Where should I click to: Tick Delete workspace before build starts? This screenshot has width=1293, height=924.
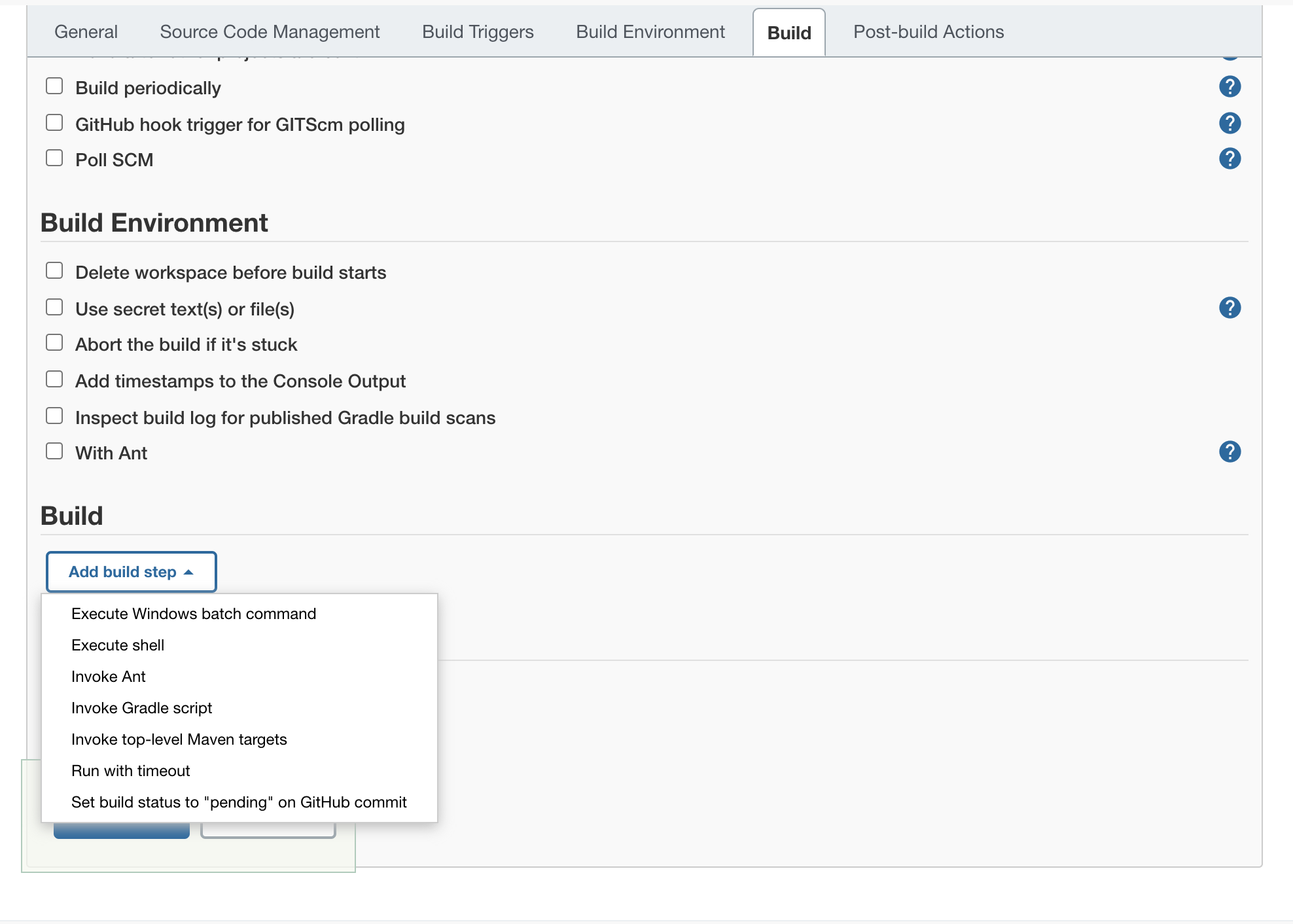tap(54, 271)
